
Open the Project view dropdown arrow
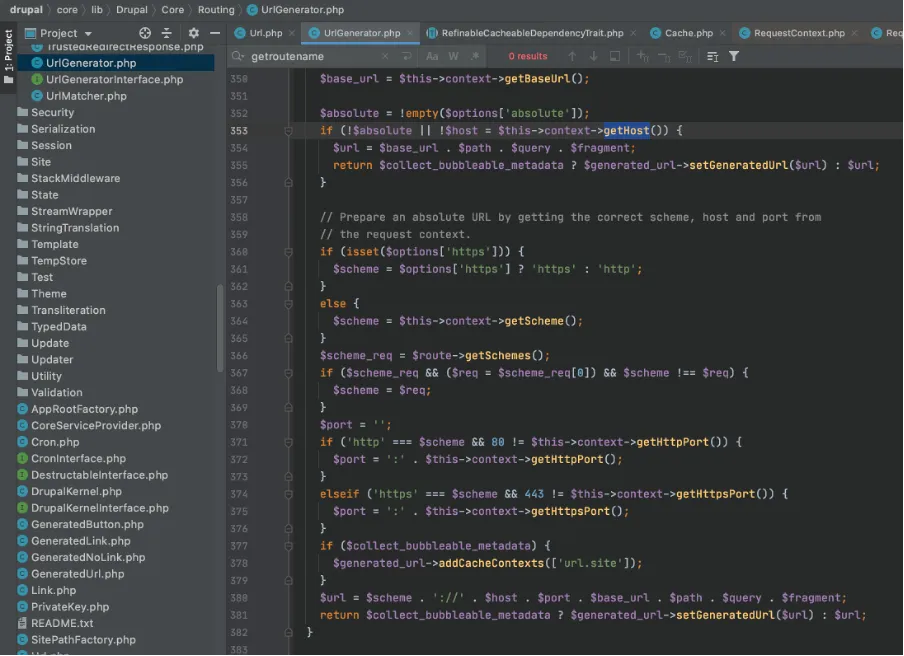[x=88, y=33]
